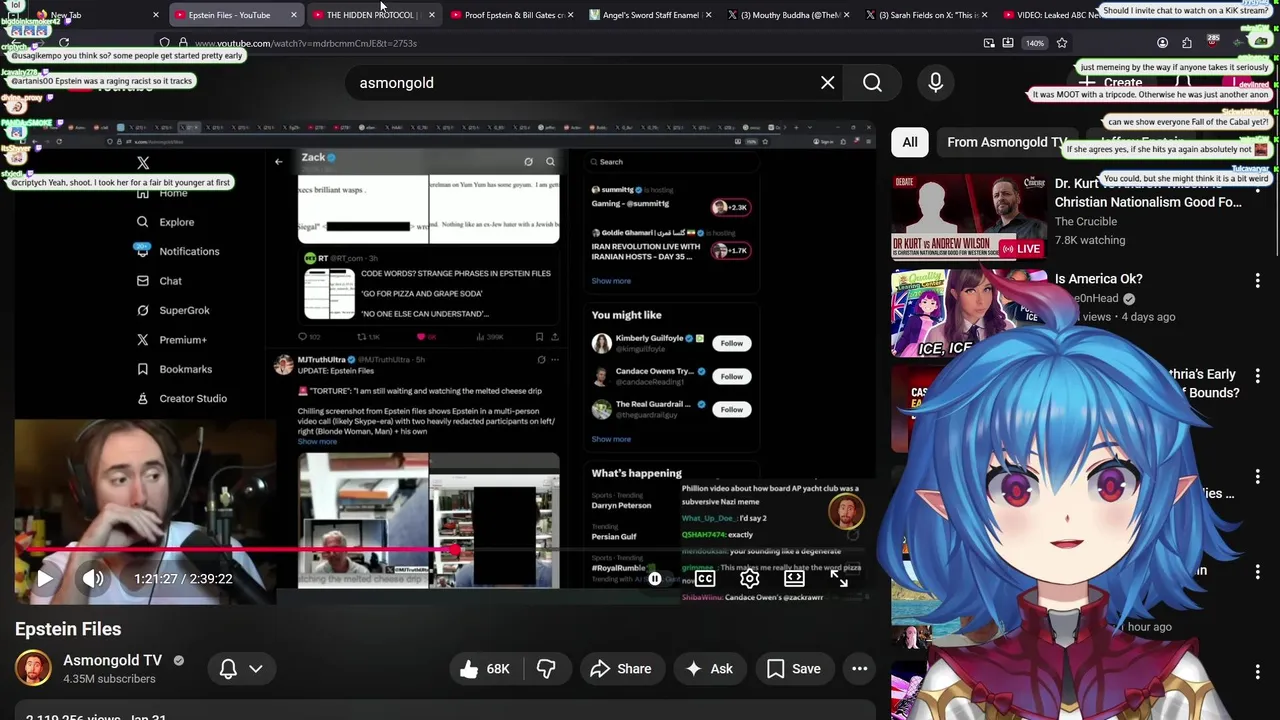Click Follow beside The Real Guardrail in video
The height and width of the screenshot is (720, 1280).
[x=732, y=409]
